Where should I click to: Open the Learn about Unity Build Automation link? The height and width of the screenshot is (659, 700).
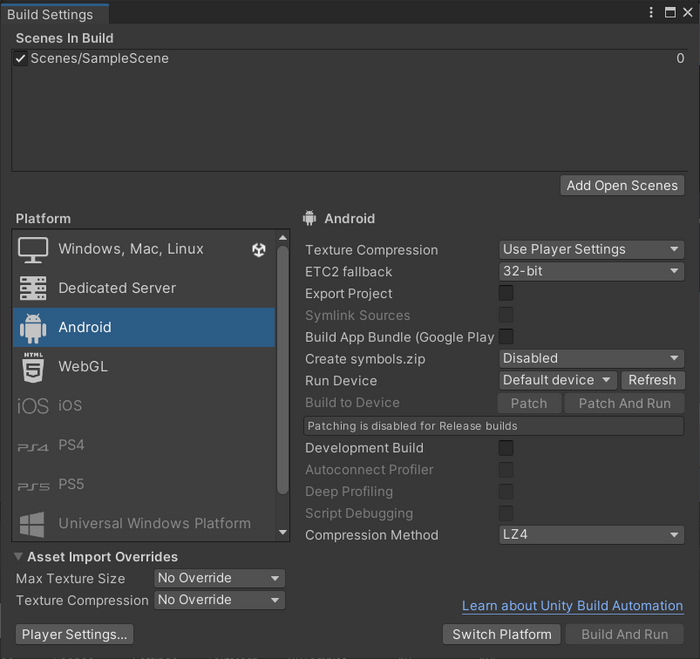click(x=572, y=606)
